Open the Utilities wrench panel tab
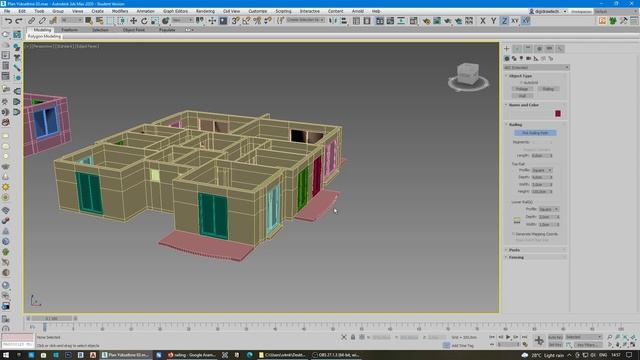Screen dimensions: 640x360 (560, 49)
